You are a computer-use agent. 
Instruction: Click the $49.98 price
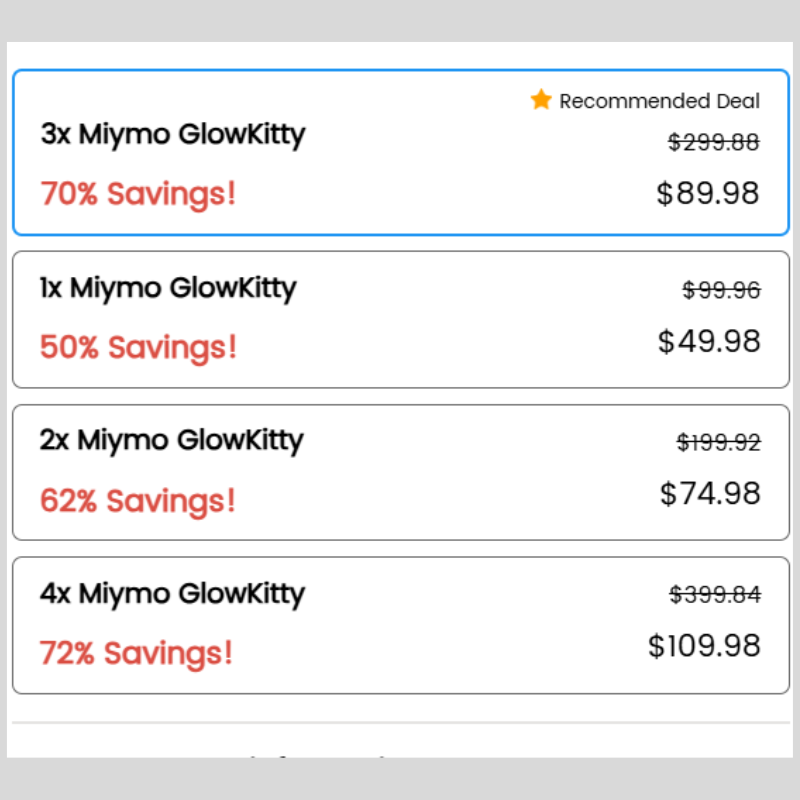point(709,342)
